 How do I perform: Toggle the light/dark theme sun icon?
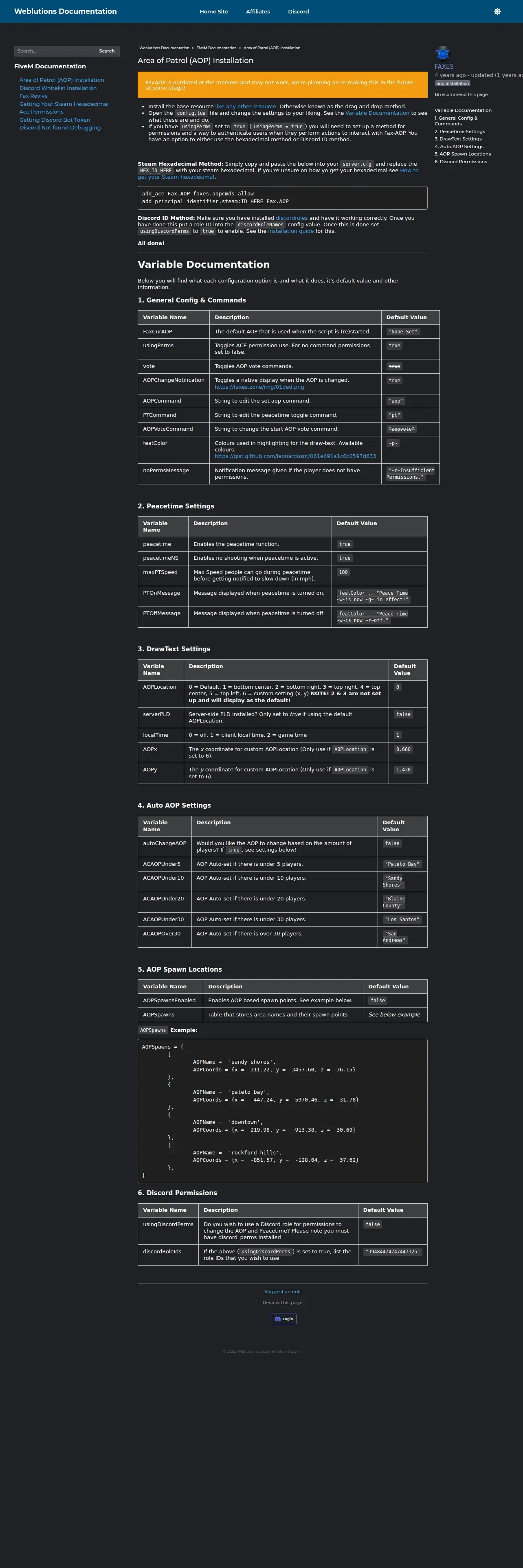click(497, 11)
